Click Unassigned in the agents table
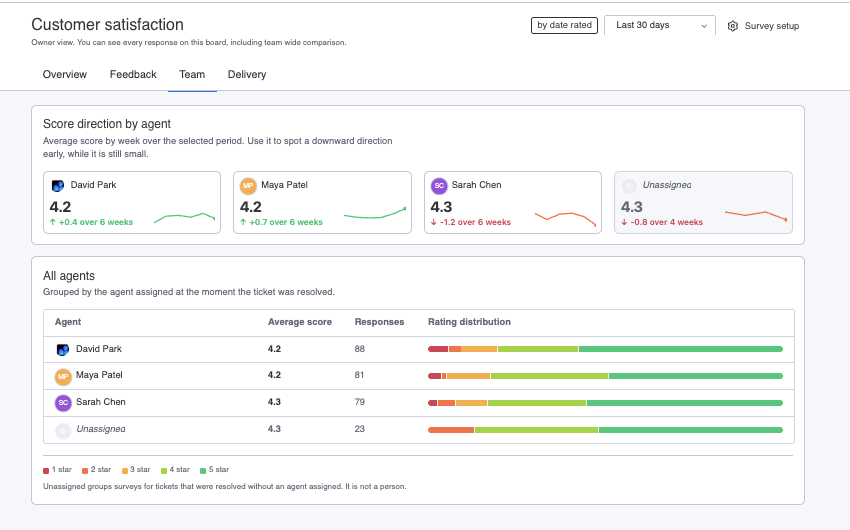 tap(101, 429)
